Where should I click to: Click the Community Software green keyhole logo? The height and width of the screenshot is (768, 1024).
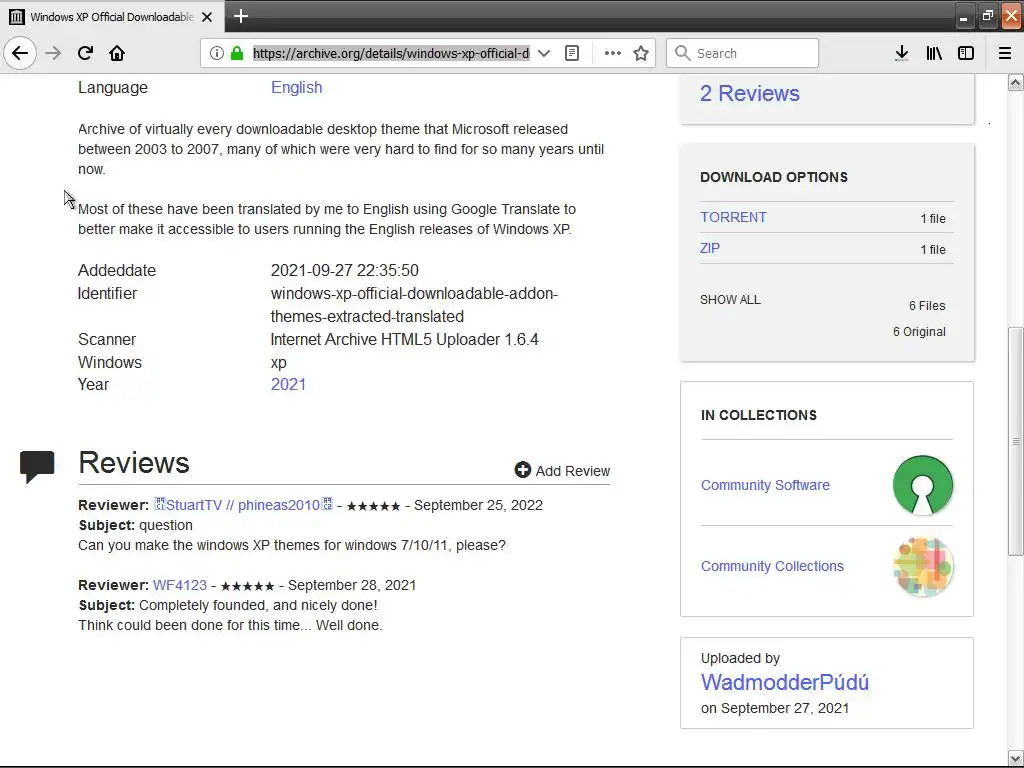click(923, 485)
